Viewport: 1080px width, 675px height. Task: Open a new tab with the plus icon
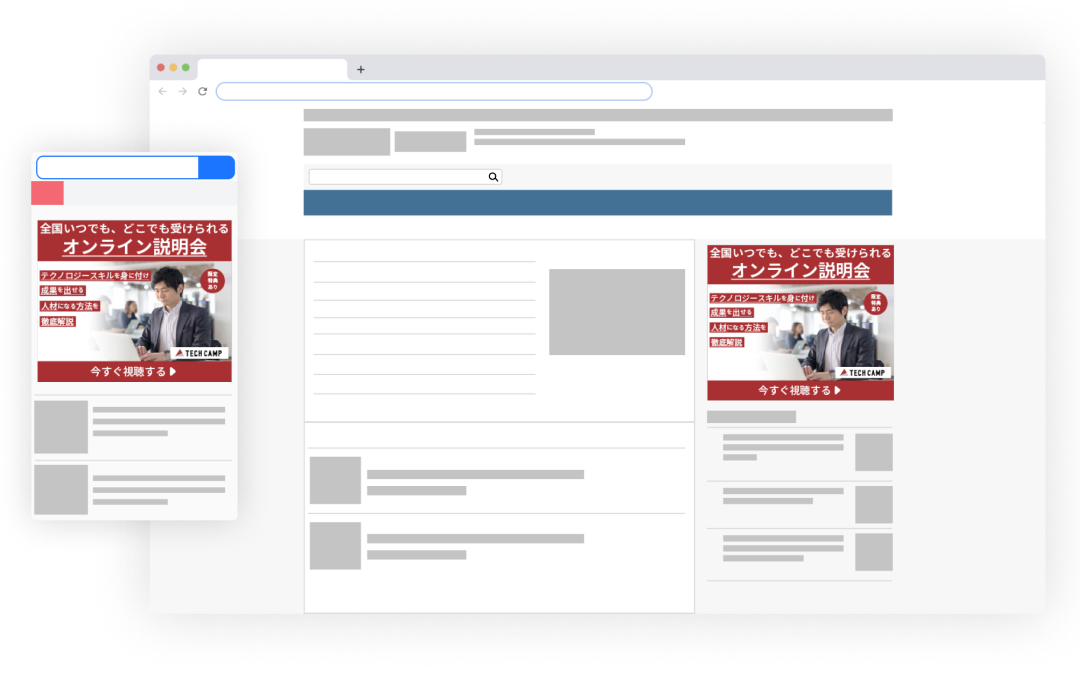[361, 69]
